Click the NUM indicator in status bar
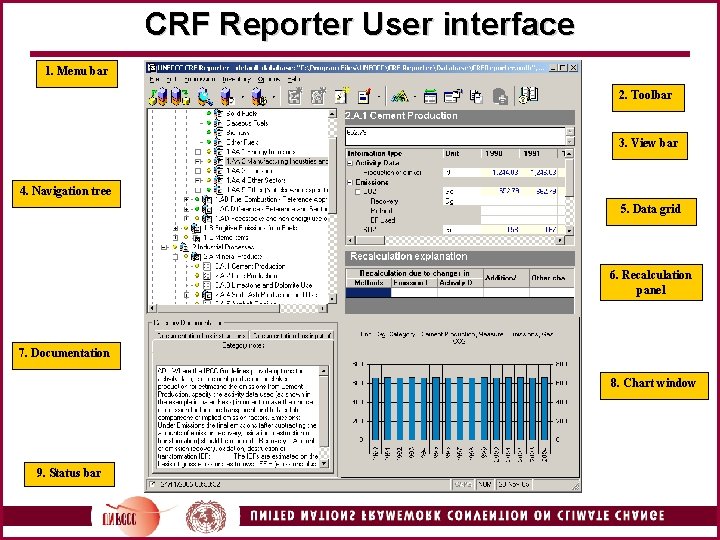This screenshot has height=540, width=720. [x=485, y=484]
